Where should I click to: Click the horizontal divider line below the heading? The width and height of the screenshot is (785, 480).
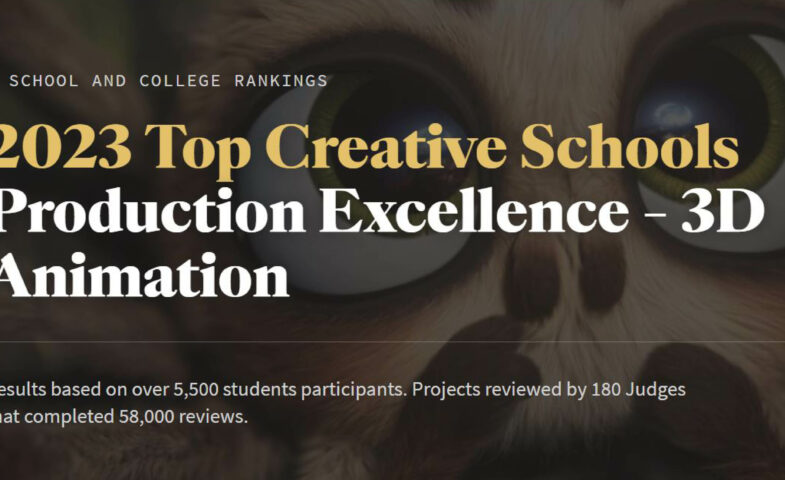[x=392, y=341]
